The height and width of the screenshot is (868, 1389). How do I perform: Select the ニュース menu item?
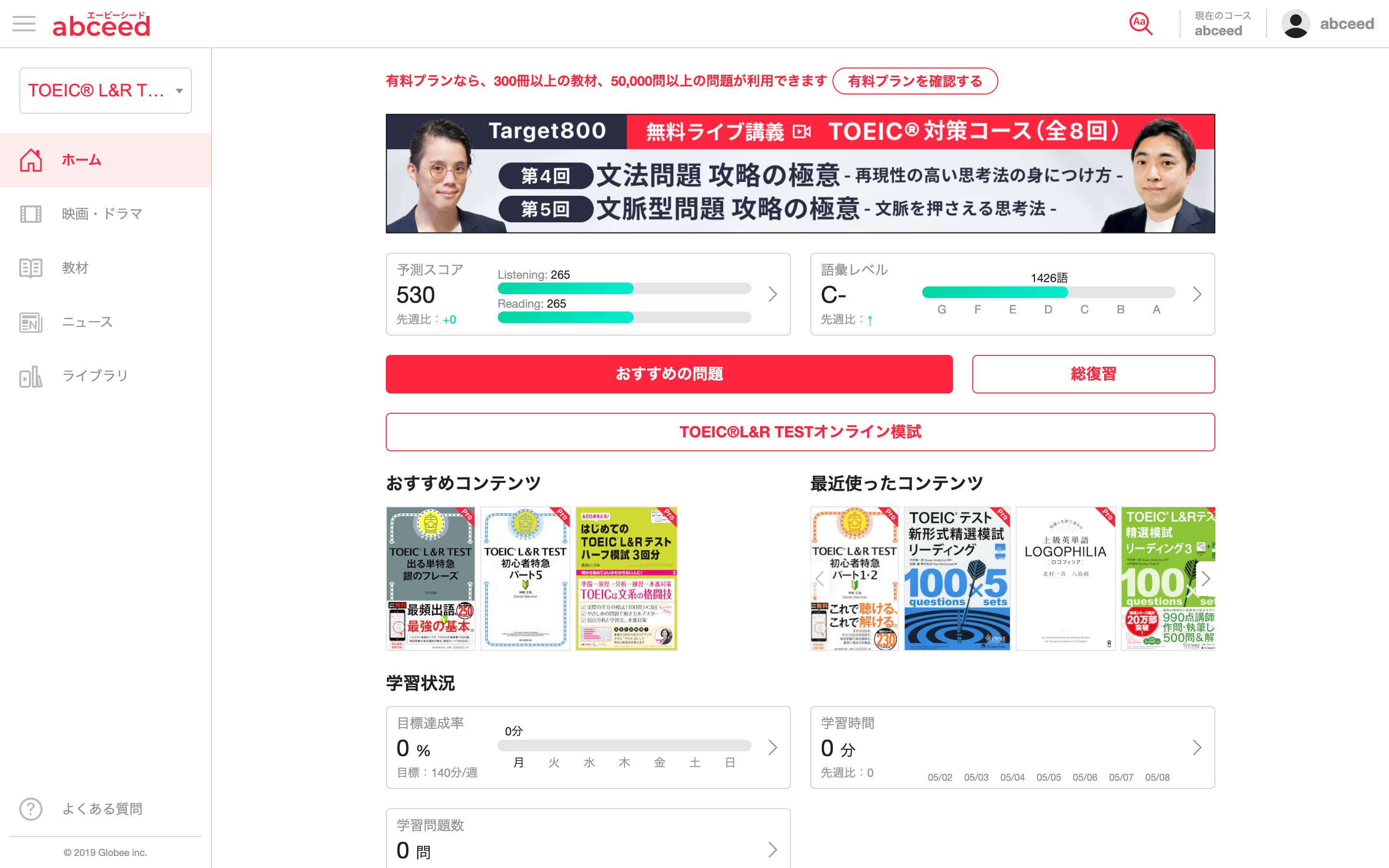point(106,322)
